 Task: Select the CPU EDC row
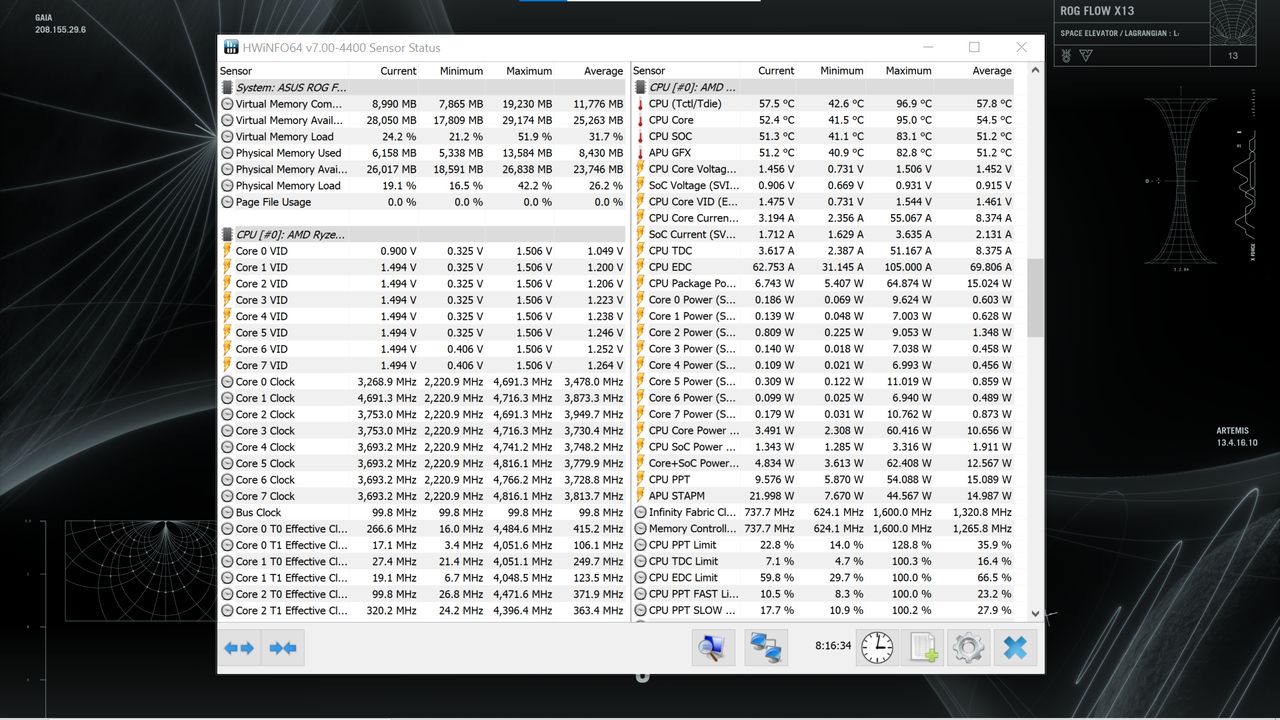(823, 267)
